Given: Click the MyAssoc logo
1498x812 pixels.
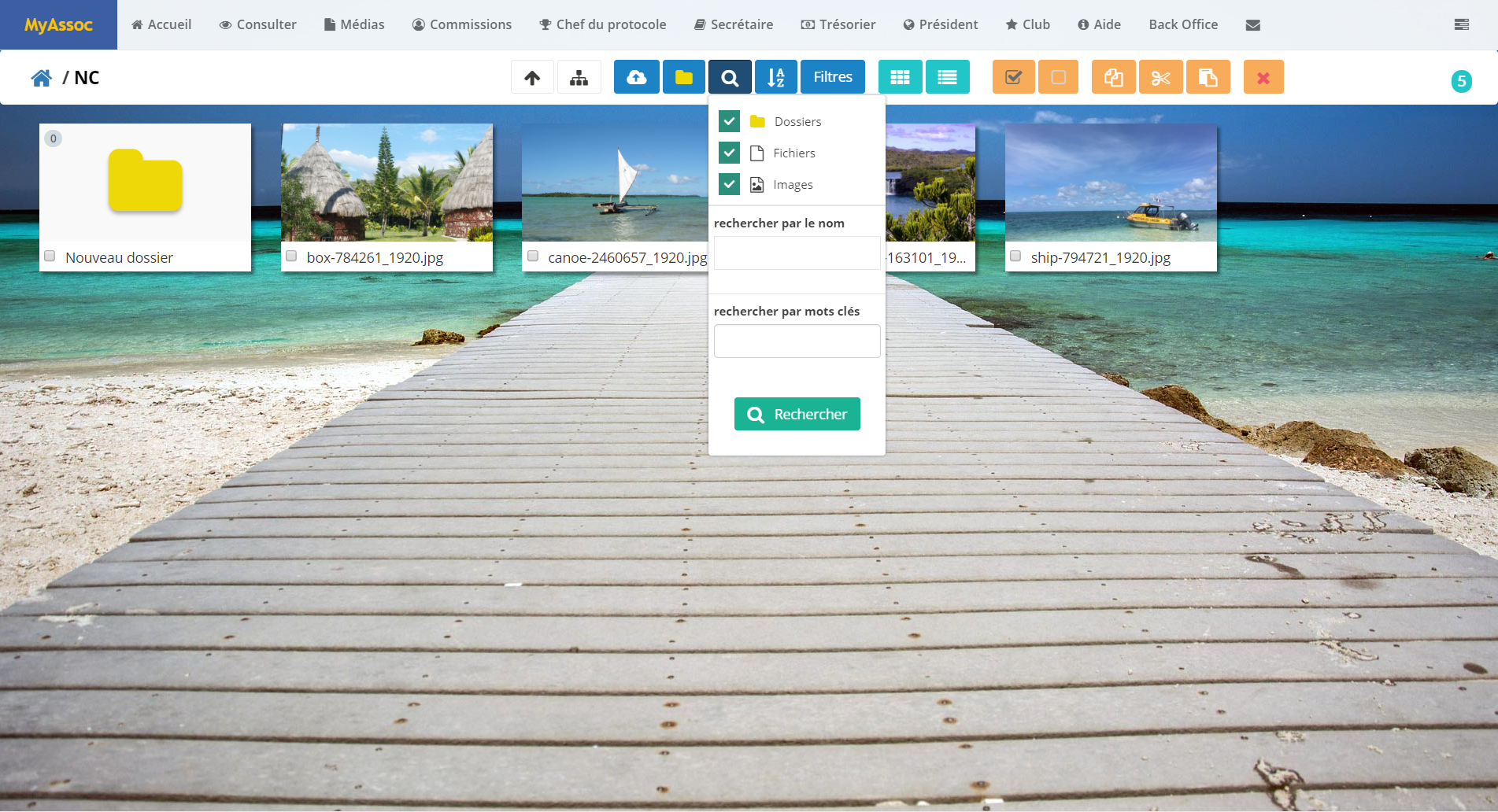Looking at the screenshot, I should [x=58, y=24].
